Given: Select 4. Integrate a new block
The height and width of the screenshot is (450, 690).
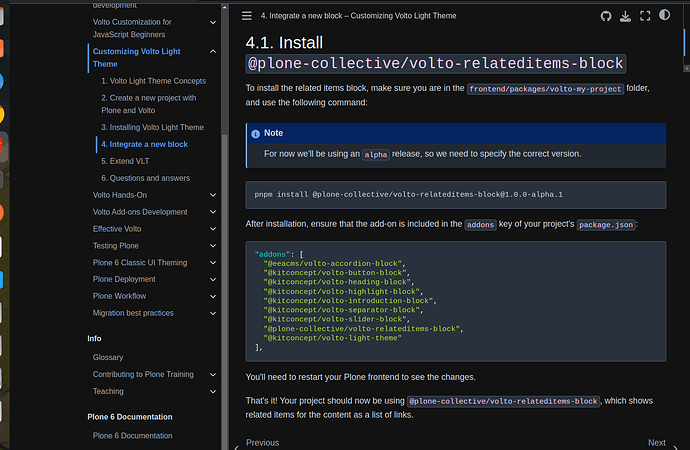Looking at the screenshot, I should pyautogui.click(x=144, y=144).
